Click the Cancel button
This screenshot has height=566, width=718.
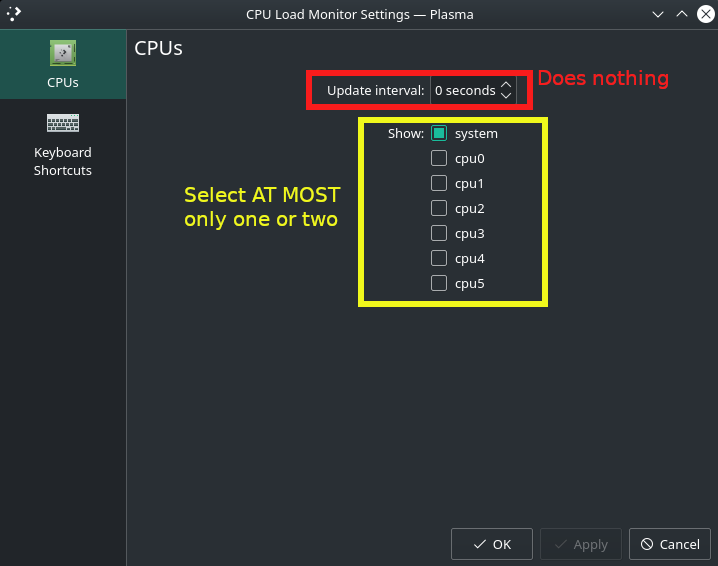670,544
